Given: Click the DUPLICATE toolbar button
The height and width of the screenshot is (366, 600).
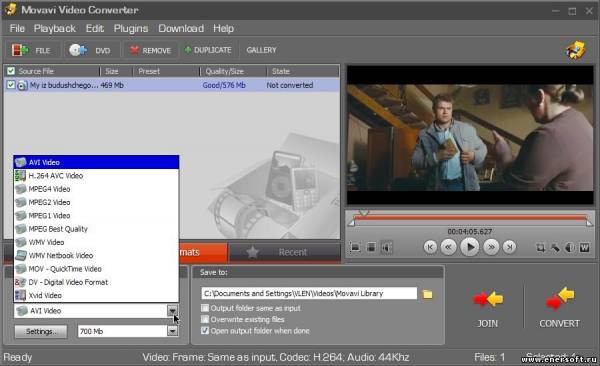Looking at the screenshot, I should [208, 50].
